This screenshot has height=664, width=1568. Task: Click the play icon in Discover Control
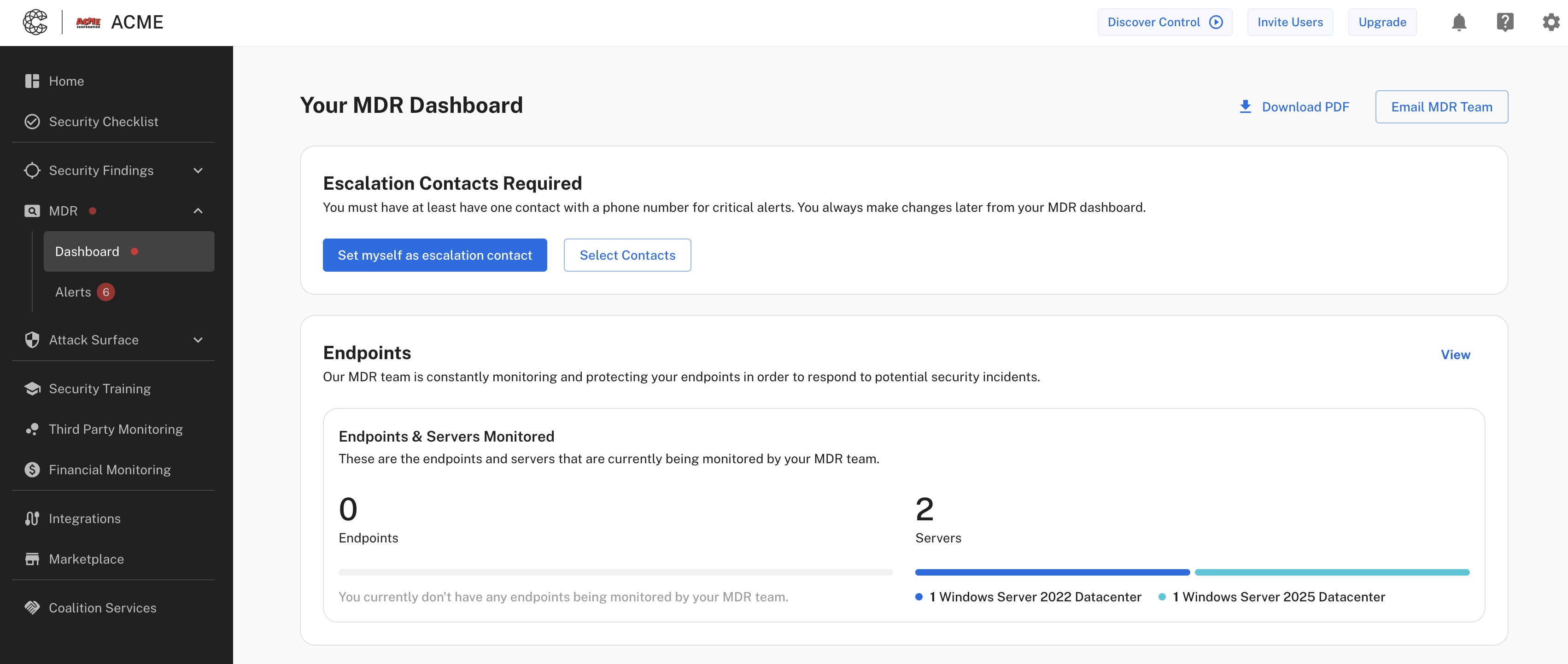[1216, 23]
